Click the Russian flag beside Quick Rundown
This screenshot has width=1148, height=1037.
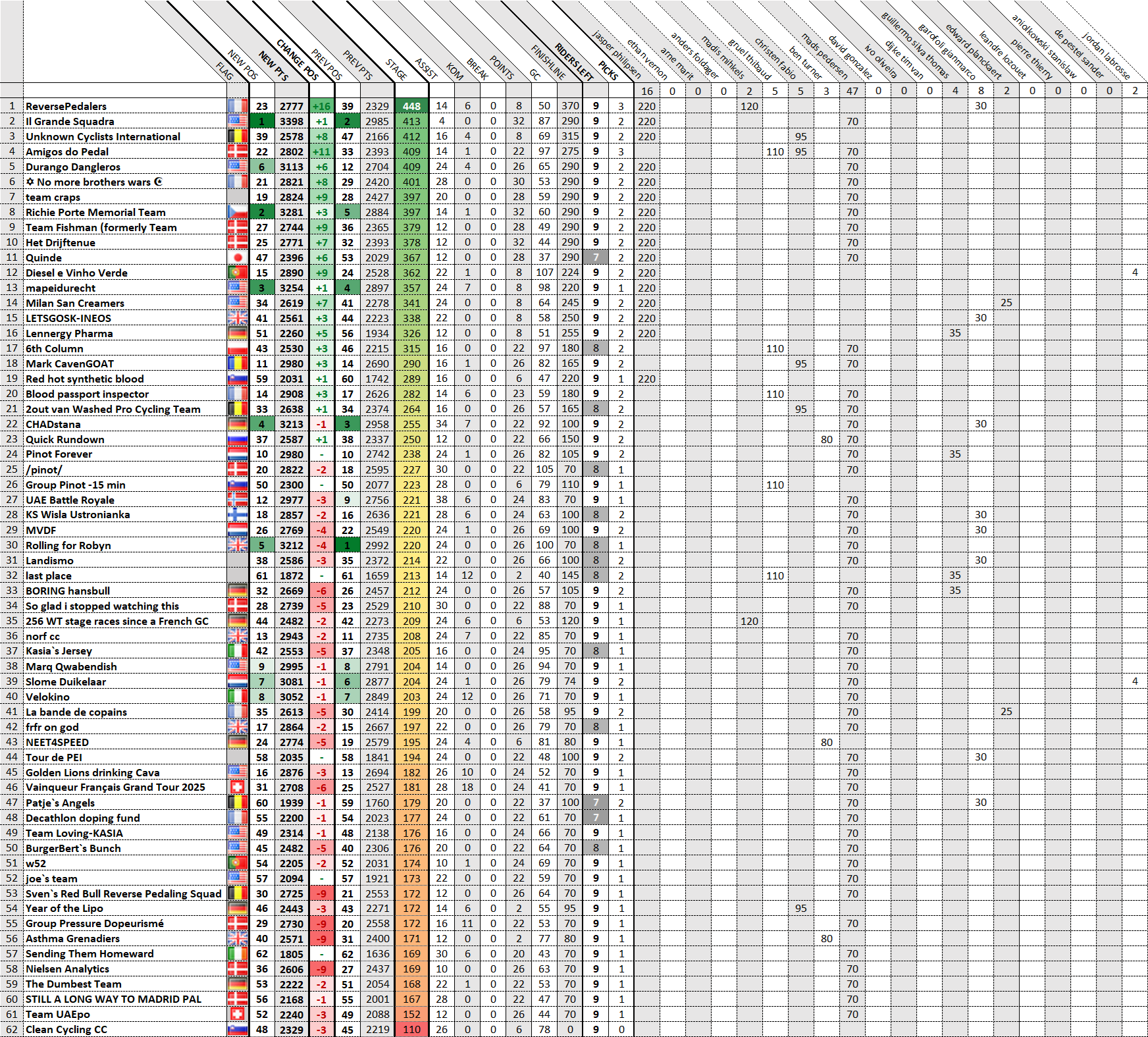238,439
